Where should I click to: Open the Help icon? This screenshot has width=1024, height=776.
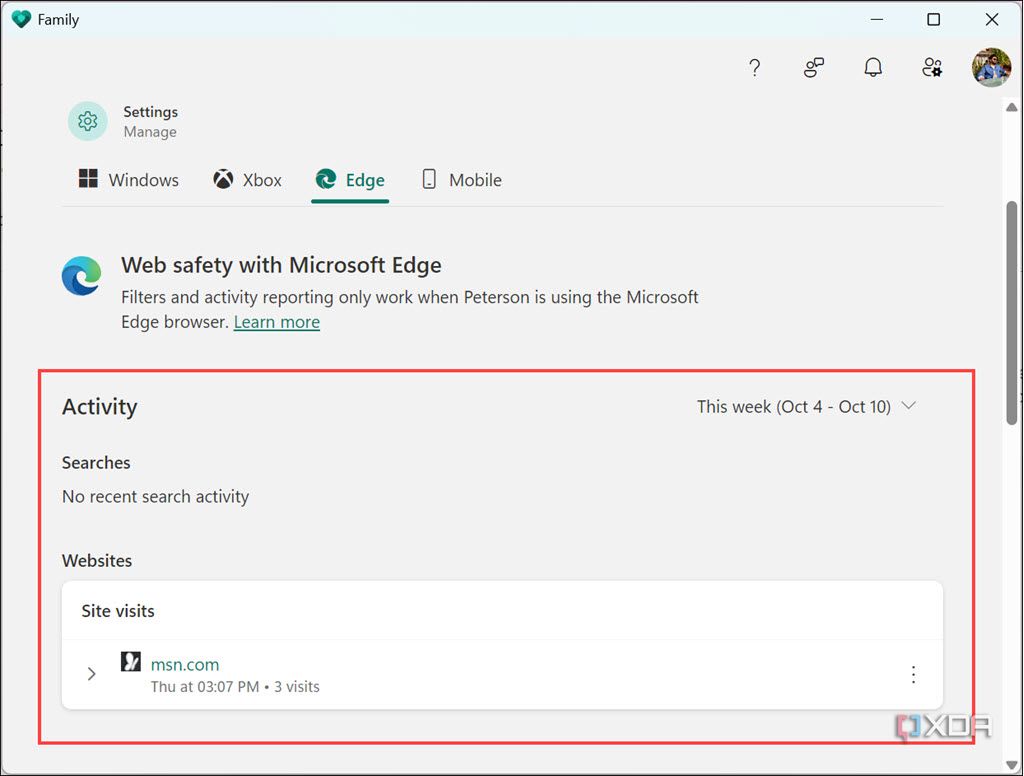click(754, 67)
